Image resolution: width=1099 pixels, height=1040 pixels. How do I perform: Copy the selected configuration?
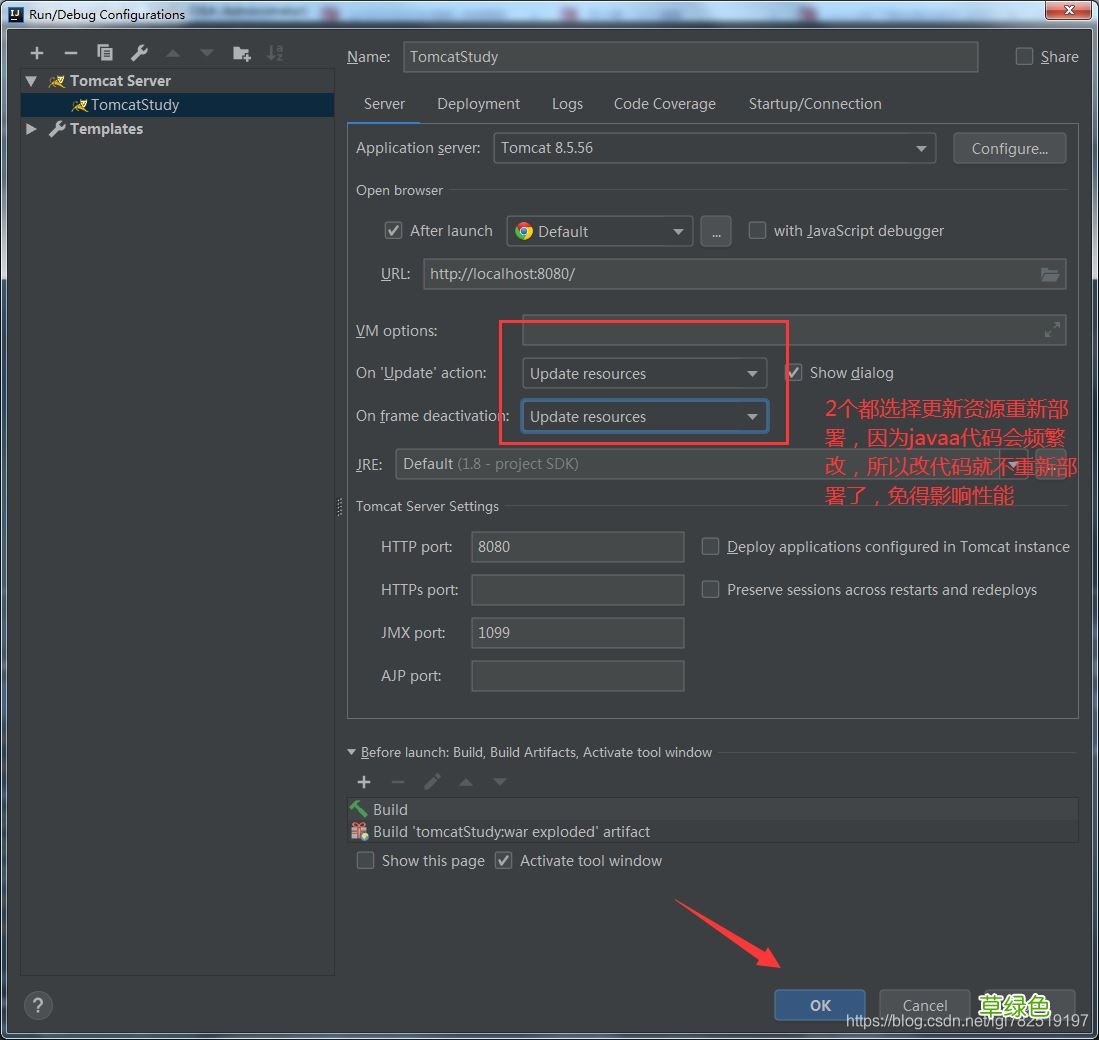pyautogui.click(x=104, y=53)
